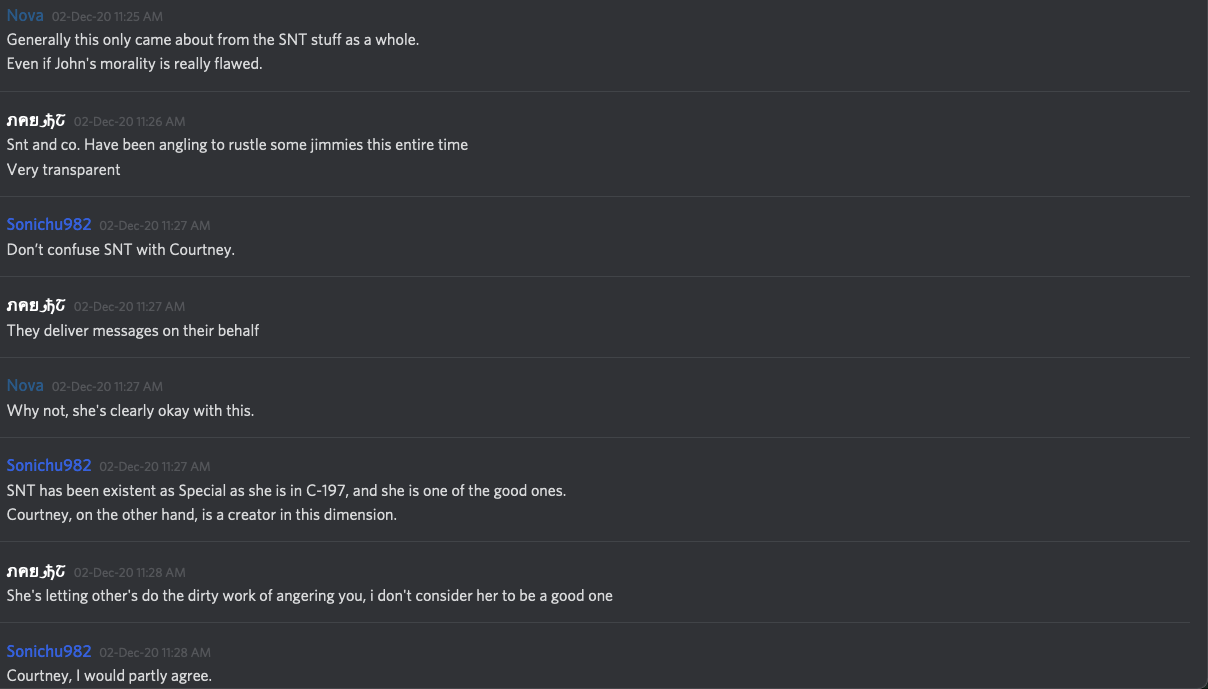Select 'They deliver messages on their behalf' text

pos(132,330)
